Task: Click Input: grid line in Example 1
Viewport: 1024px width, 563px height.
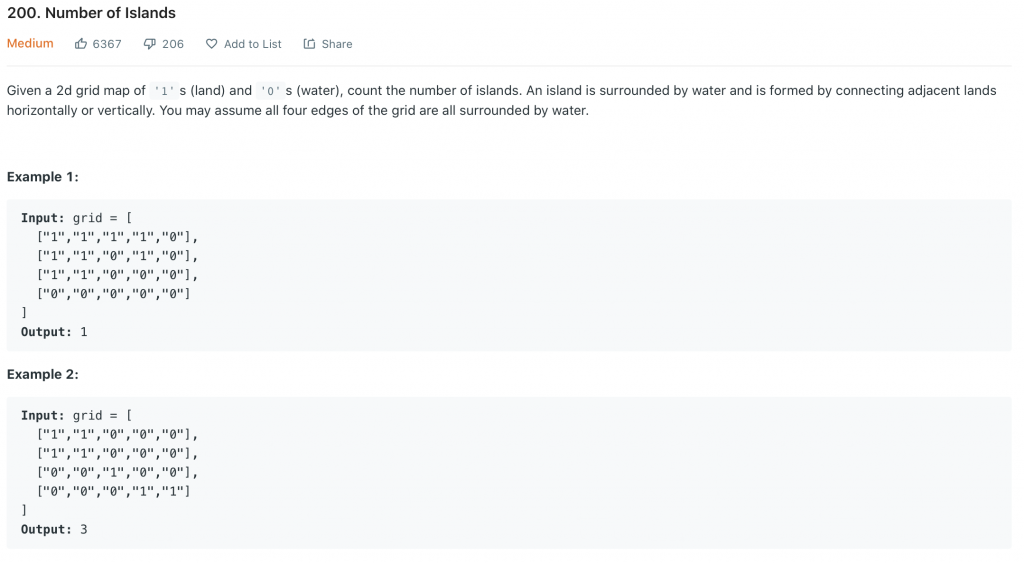Action: 76,217
